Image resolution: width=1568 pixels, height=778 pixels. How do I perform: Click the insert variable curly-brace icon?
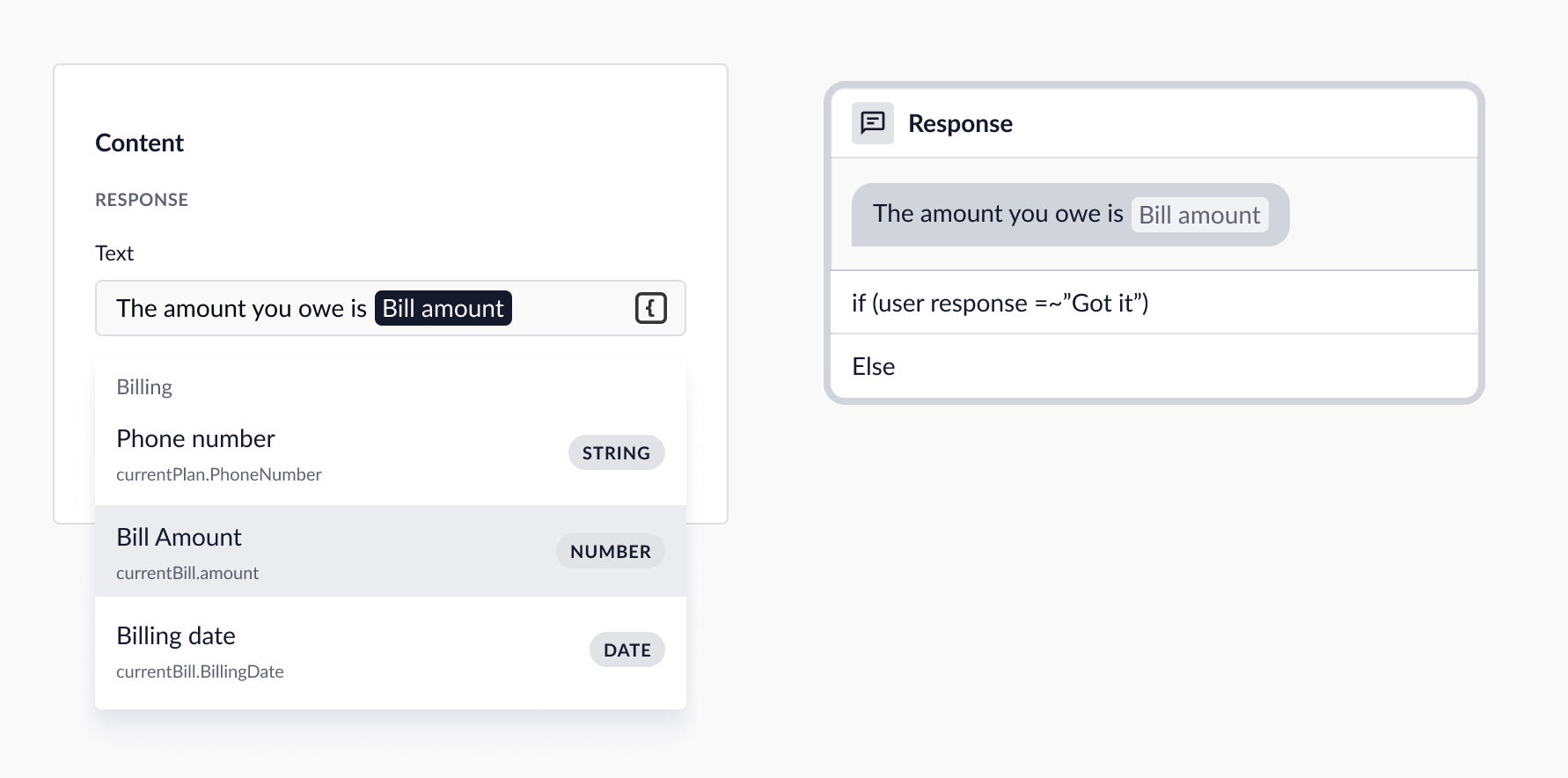[x=650, y=308]
